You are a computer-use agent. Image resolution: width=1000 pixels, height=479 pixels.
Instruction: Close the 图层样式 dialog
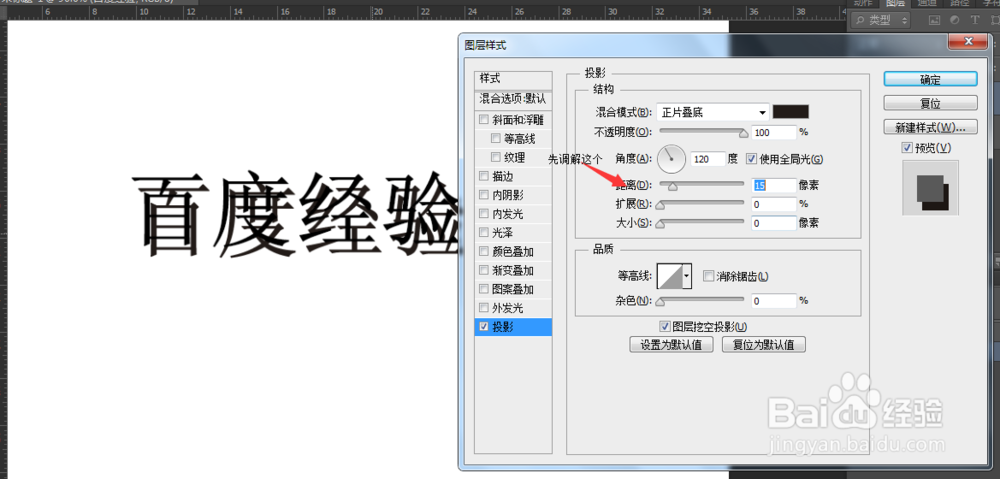tap(968, 41)
